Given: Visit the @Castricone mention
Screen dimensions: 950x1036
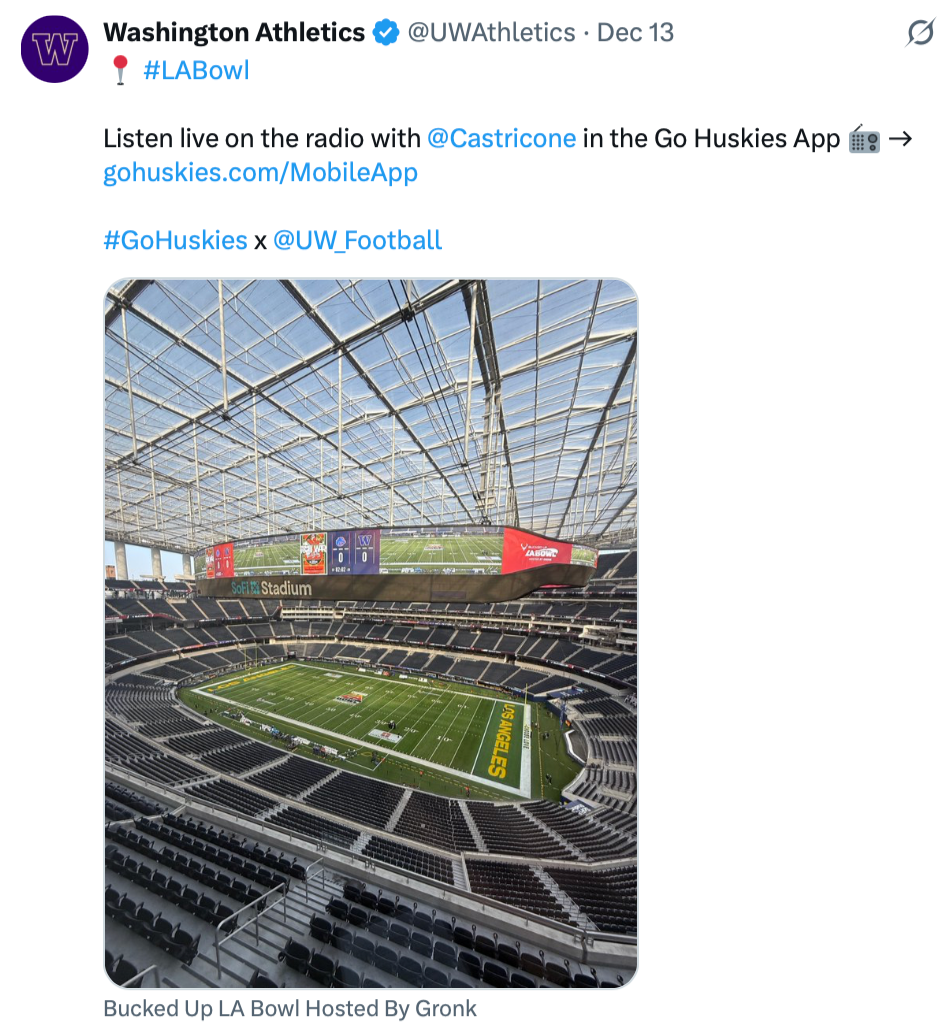Looking at the screenshot, I should click(501, 138).
